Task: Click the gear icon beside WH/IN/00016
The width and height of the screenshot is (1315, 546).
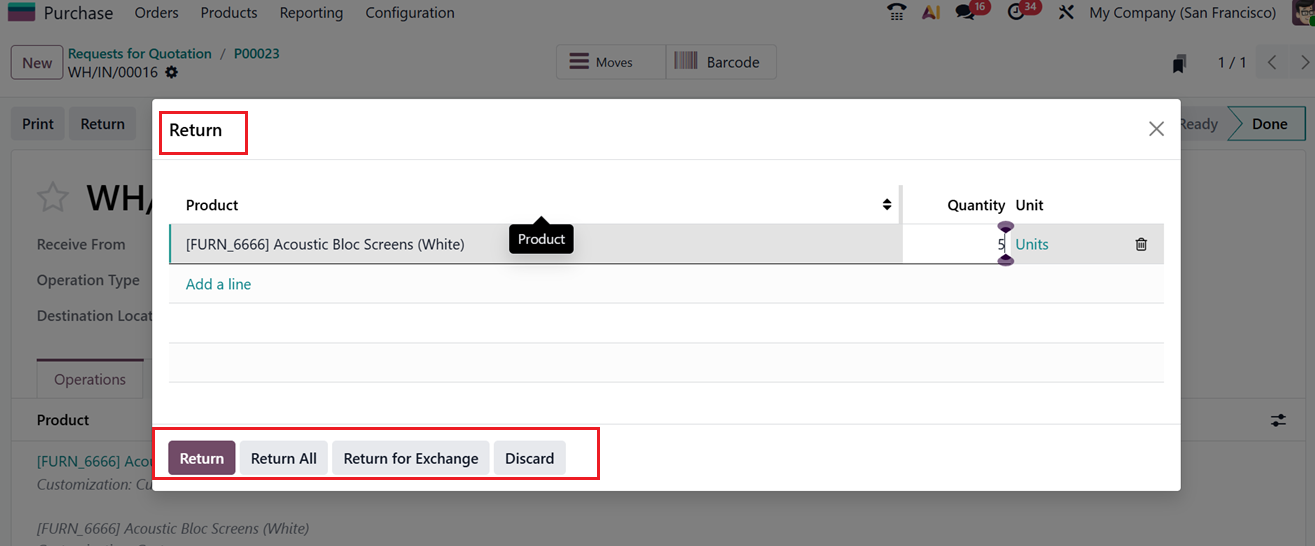Action: [x=172, y=72]
